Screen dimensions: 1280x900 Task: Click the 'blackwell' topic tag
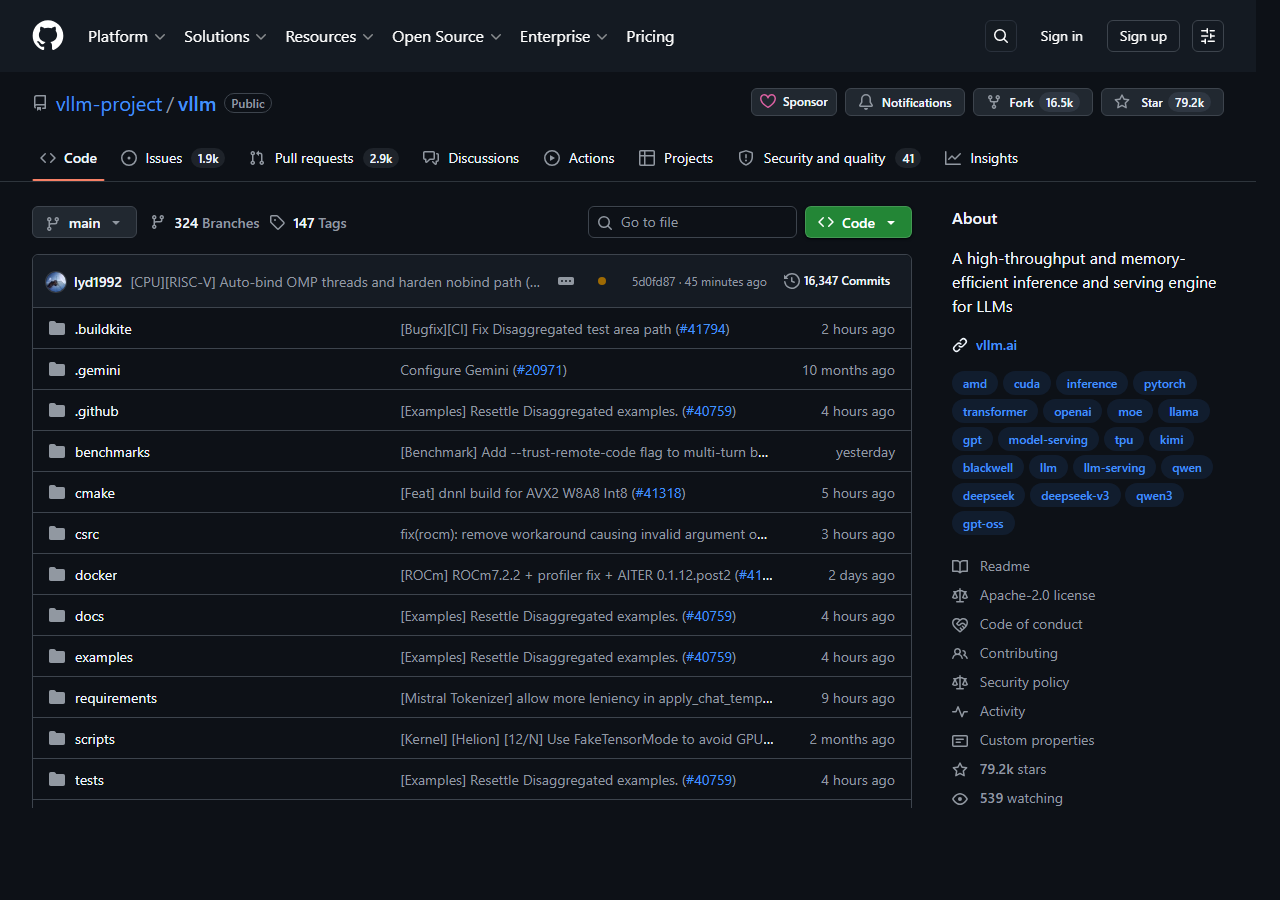(x=988, y=468)
